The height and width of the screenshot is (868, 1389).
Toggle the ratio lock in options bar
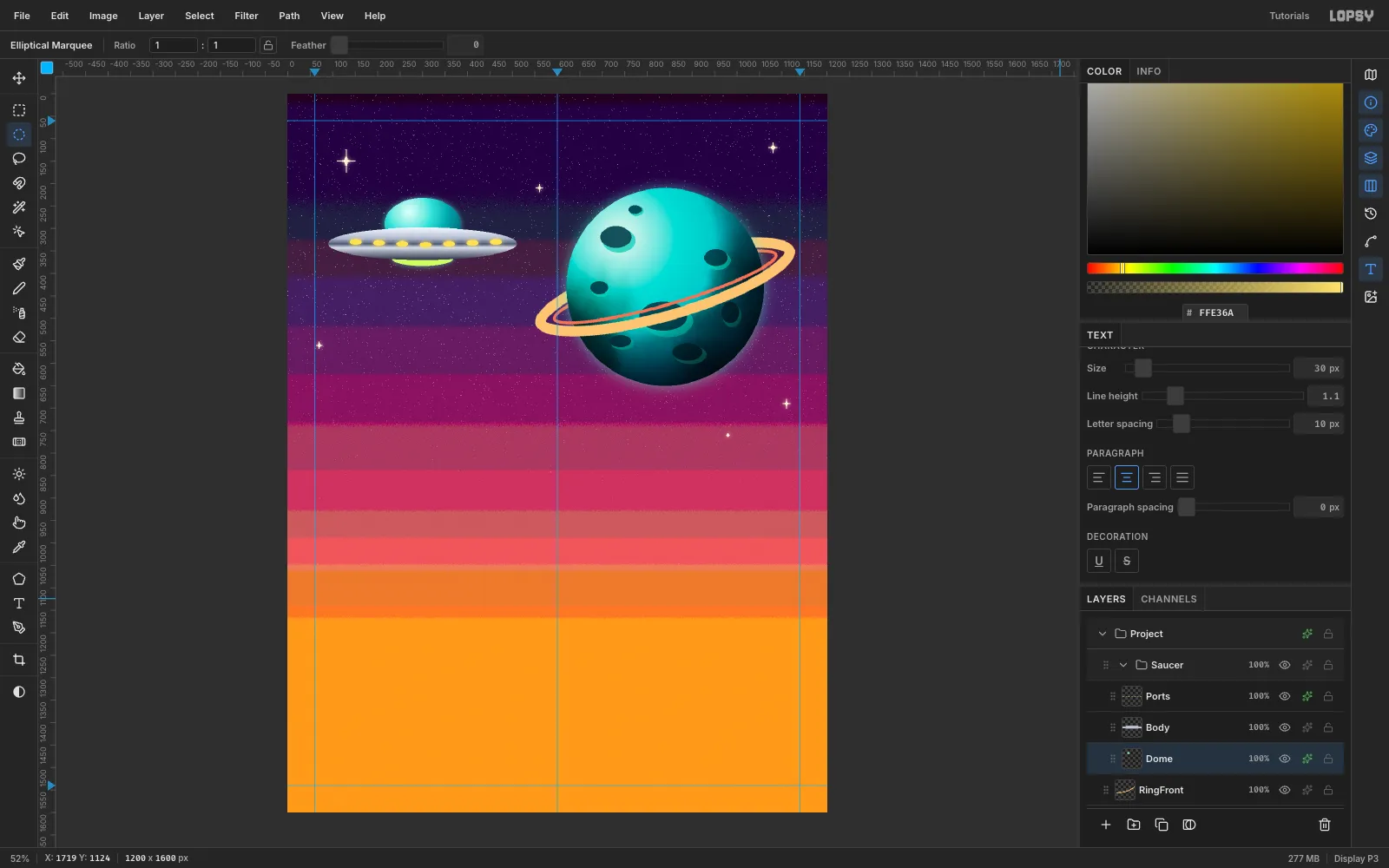point(268,45)
